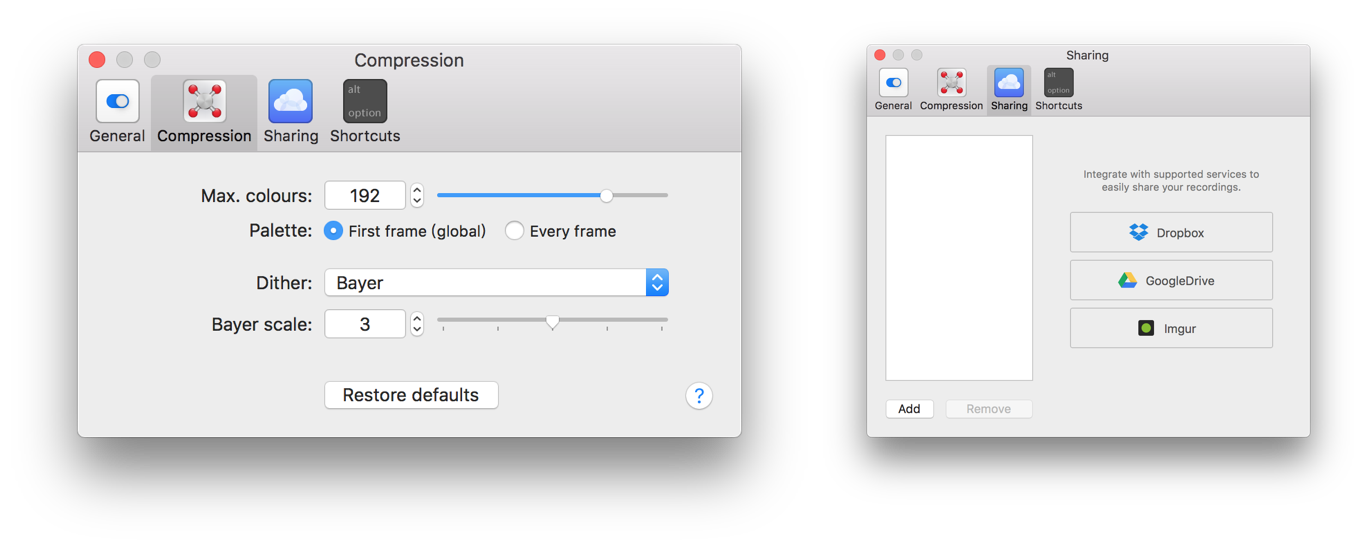Screen dimensions: 1362x548
Task: Connect the Imgur service
Action: [x=1171, y=328]
